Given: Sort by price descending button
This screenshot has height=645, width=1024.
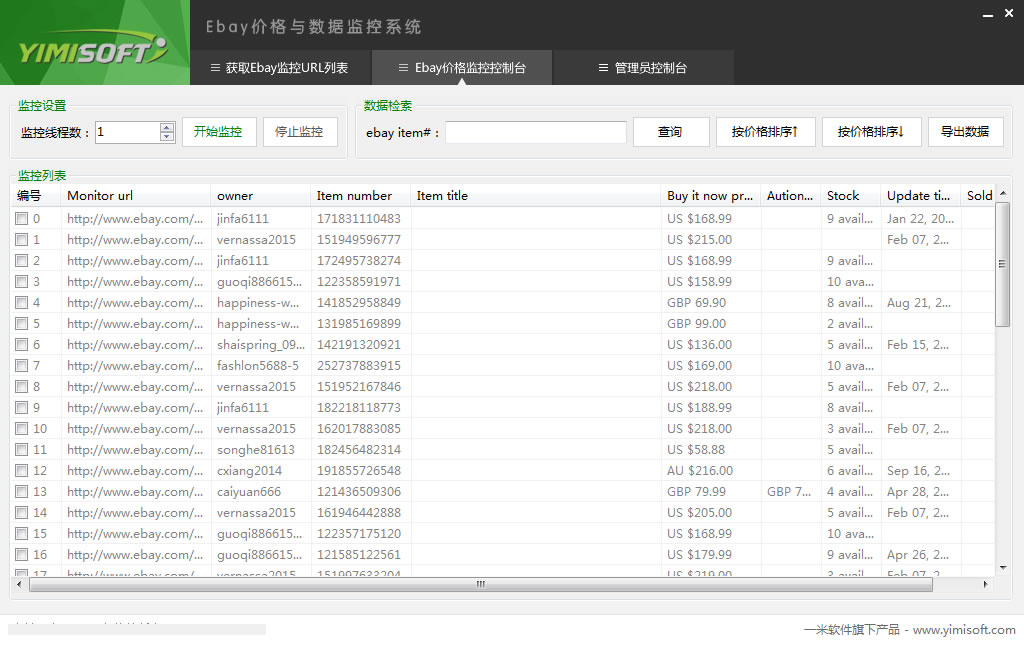Looking at the screenshot, I should click(871, 132).
